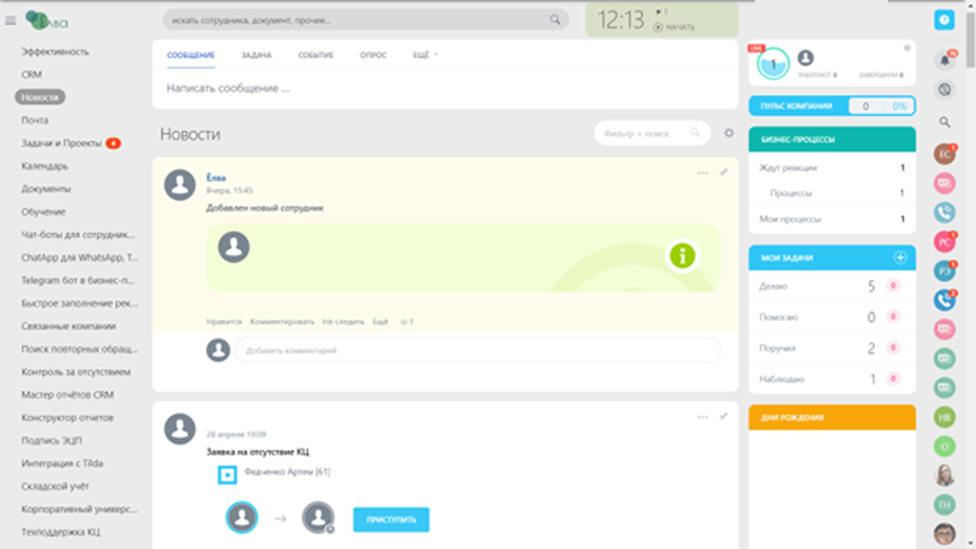Open Ждут реакции row
The width and height of the screenshot is (976, 549).
point(832,168)
